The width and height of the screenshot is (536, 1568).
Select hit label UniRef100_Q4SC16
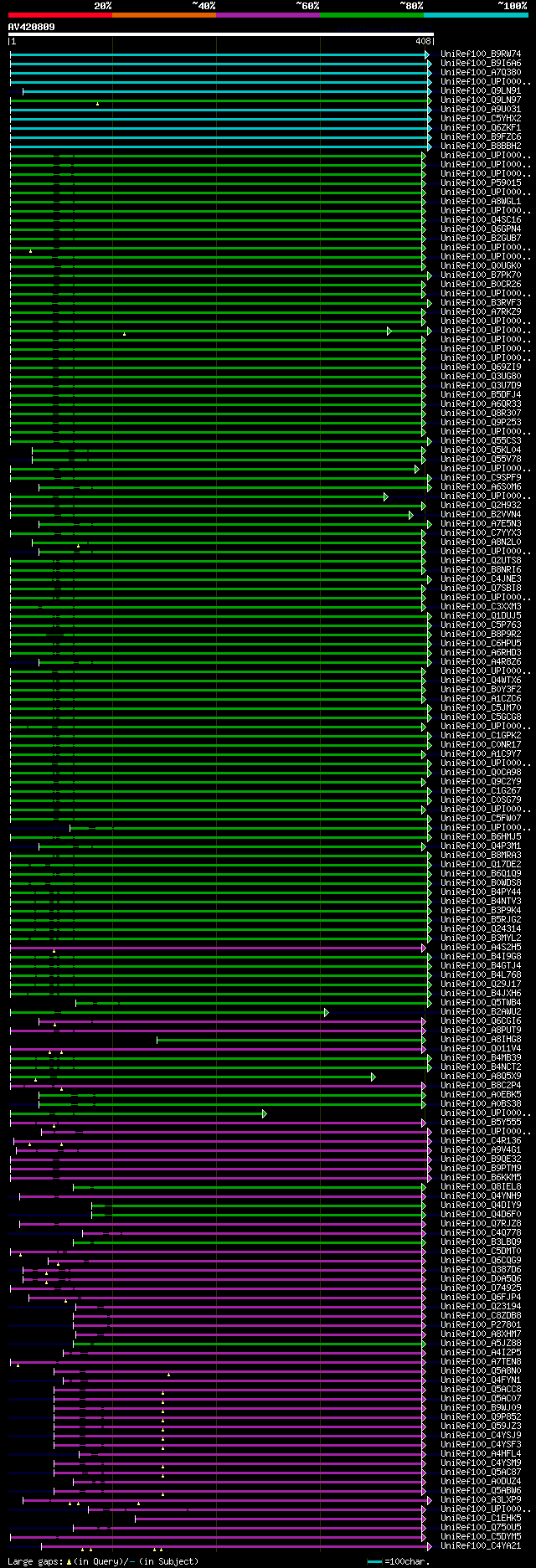(481, 220)
